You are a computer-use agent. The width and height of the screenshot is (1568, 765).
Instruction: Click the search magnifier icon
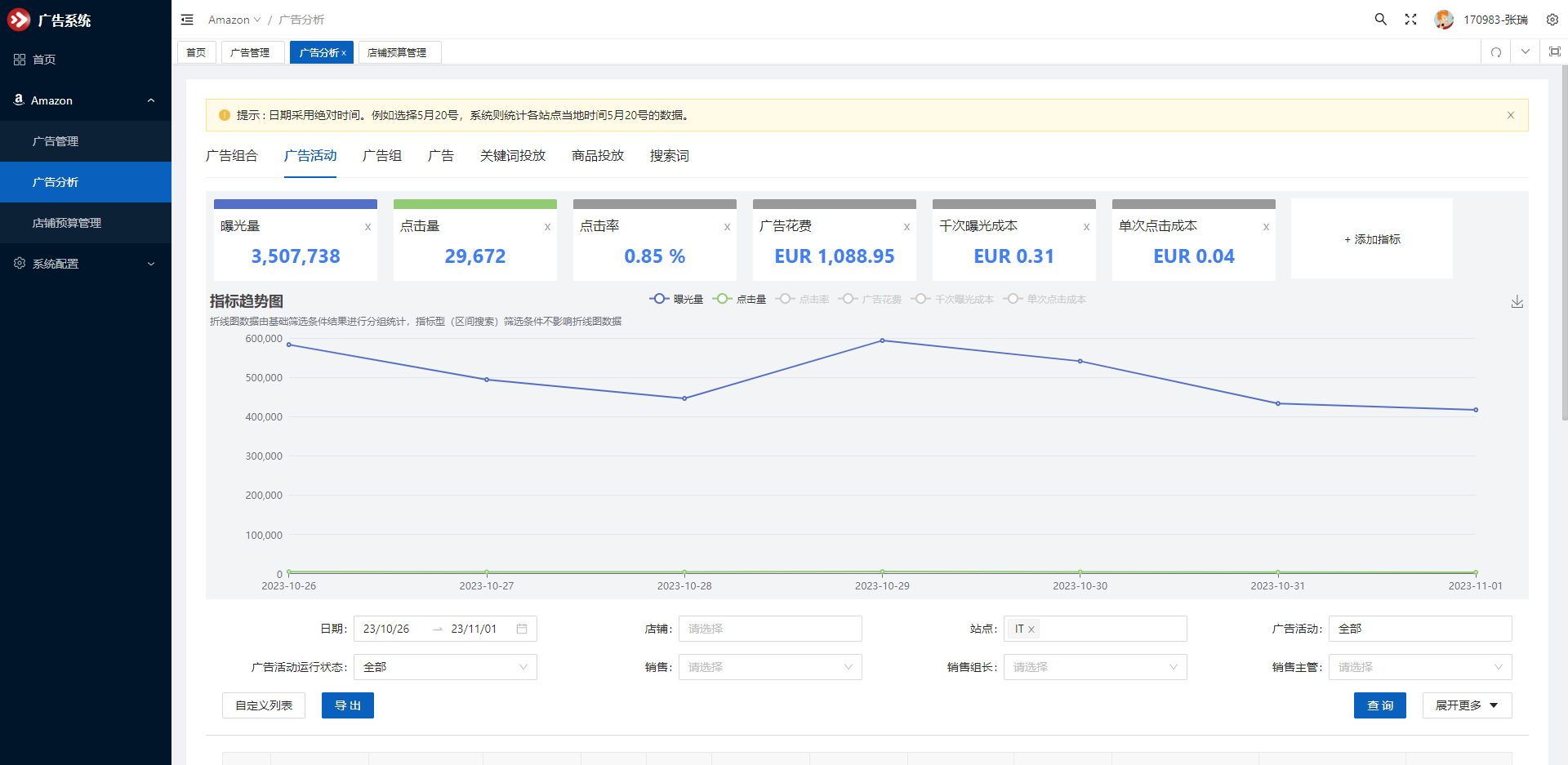point(1380,20)
